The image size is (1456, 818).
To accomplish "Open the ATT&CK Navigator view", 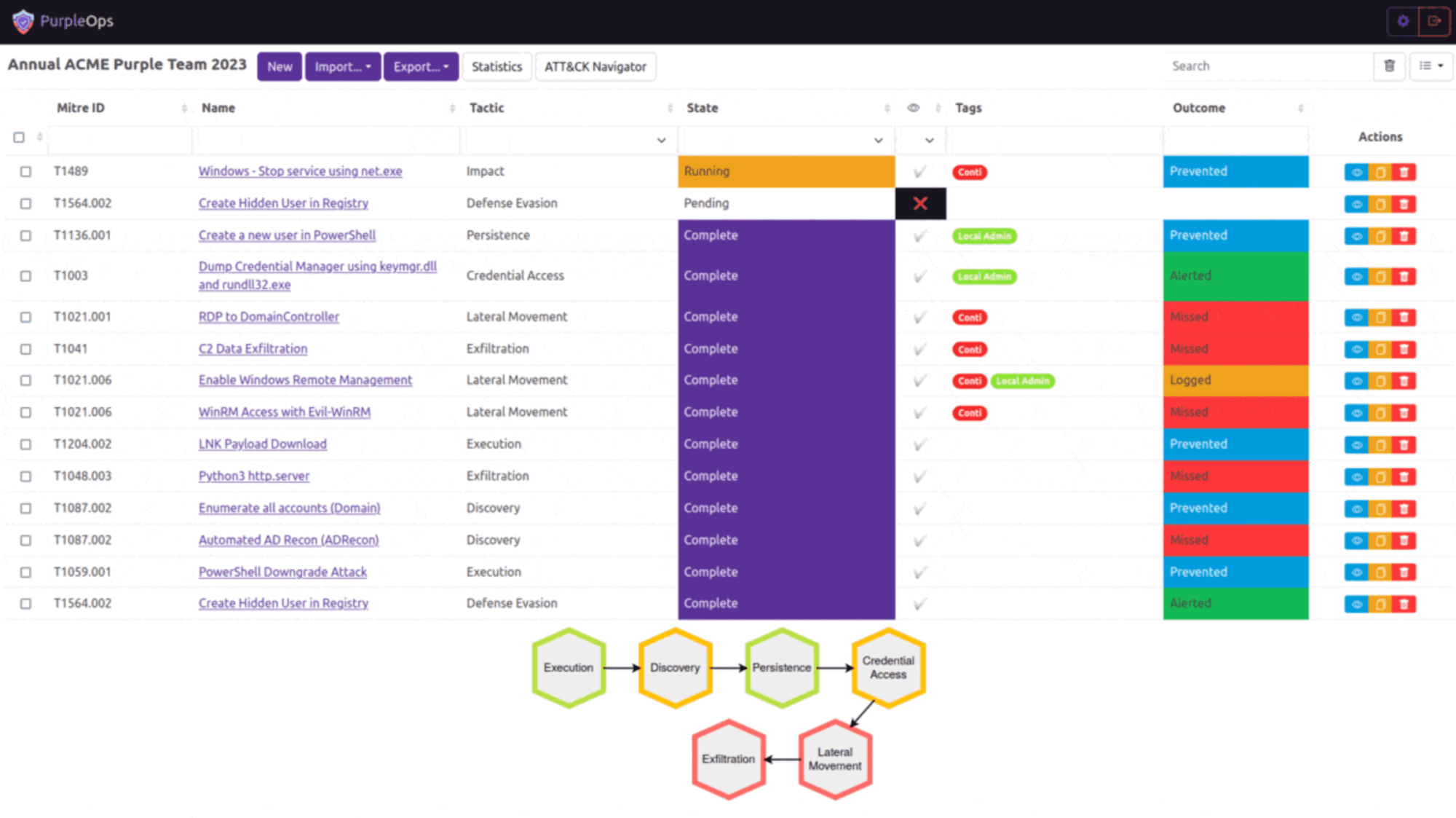I will [x=596, y=66].
